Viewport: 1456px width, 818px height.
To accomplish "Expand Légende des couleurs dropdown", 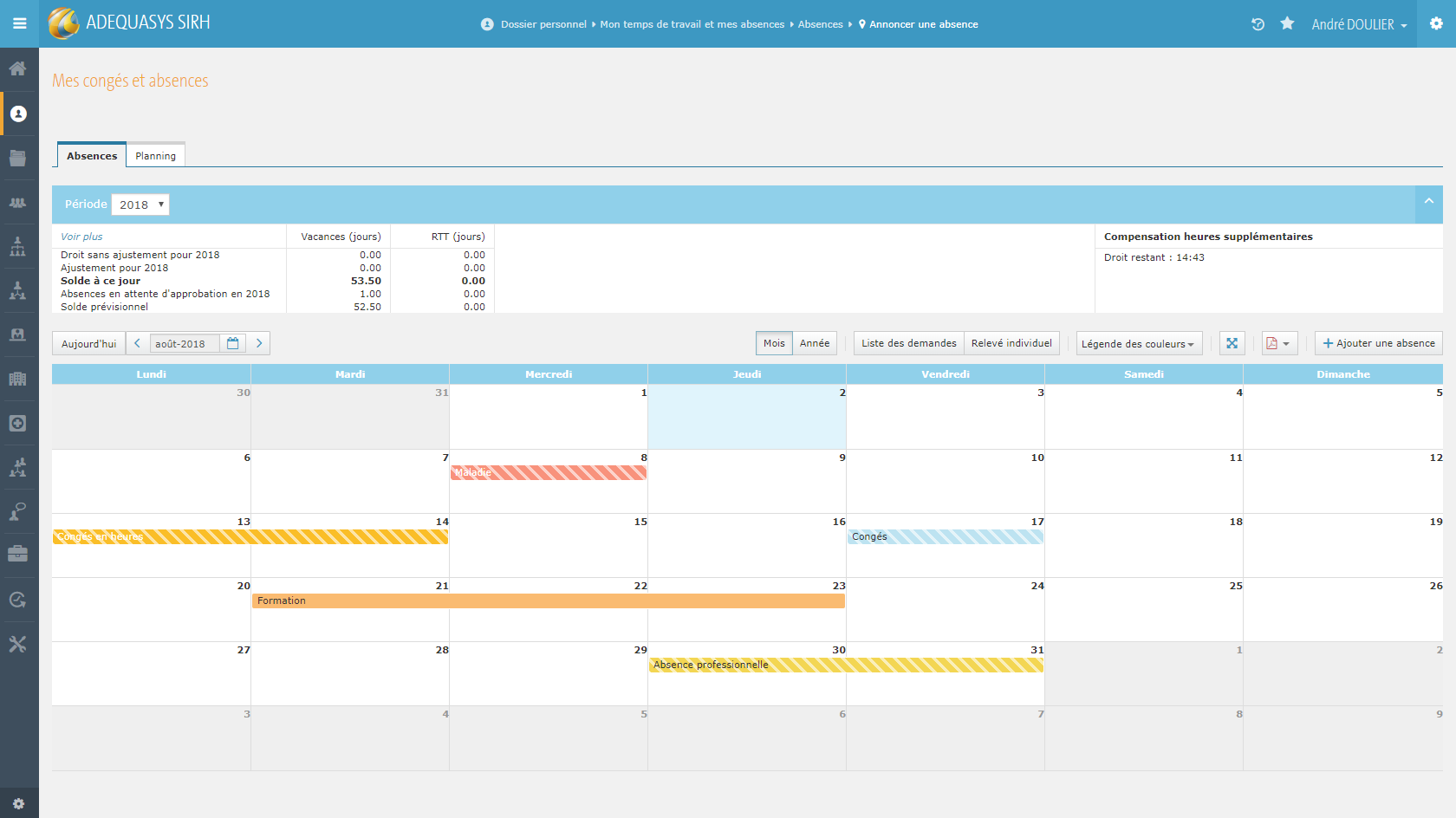I will [x=1139, y=344].
